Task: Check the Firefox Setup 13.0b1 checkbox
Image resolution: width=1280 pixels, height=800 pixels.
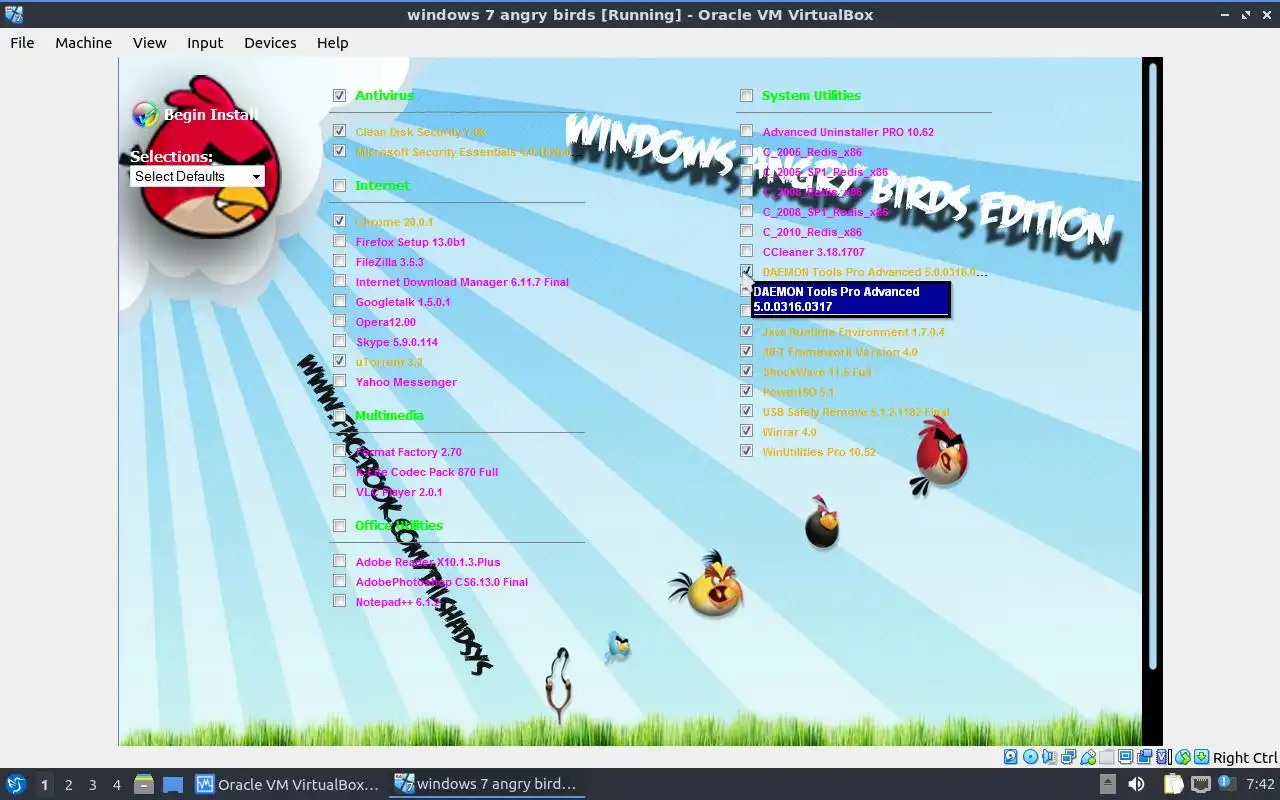Action: (340, 241)
